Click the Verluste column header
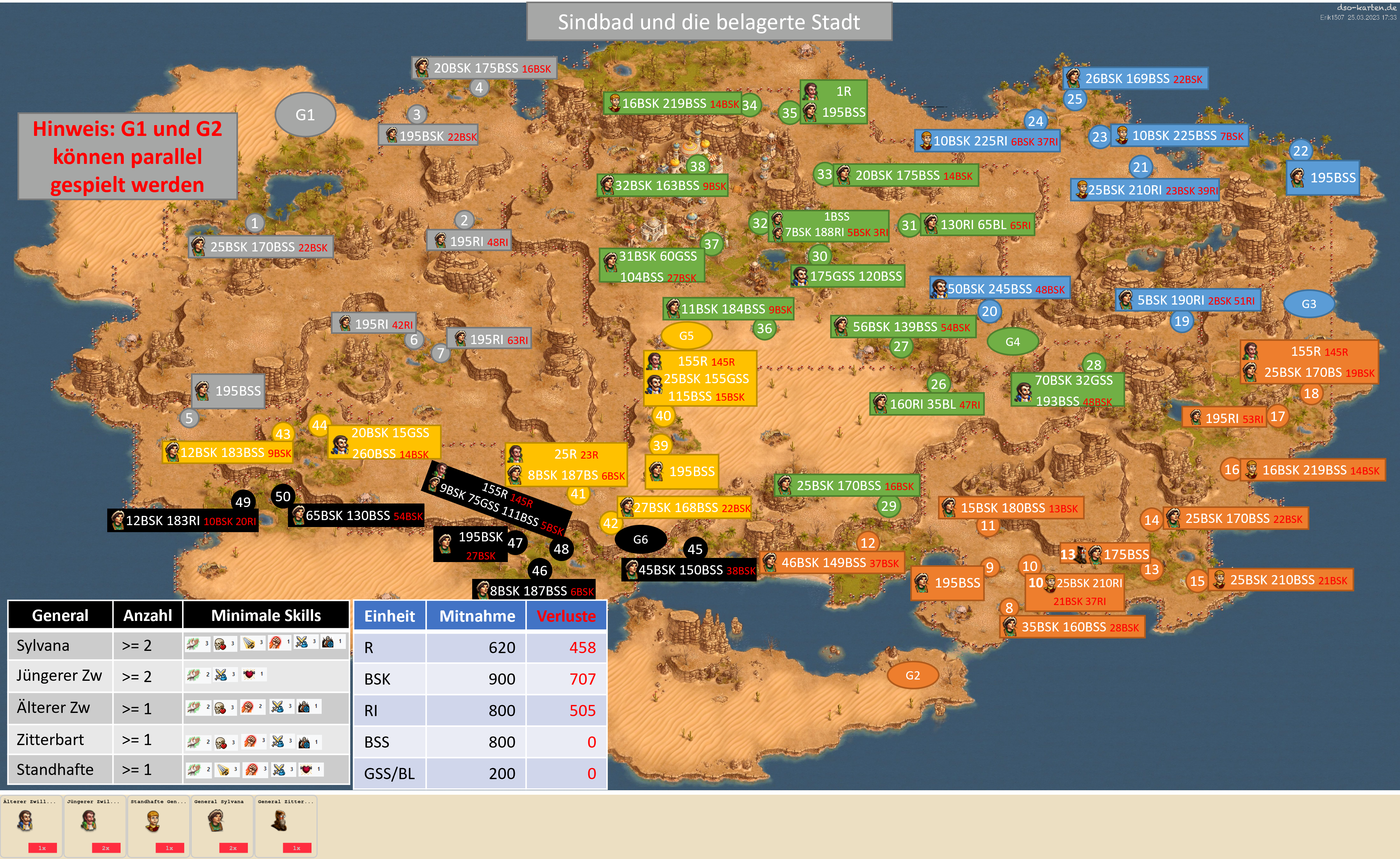 coord(566,616)
